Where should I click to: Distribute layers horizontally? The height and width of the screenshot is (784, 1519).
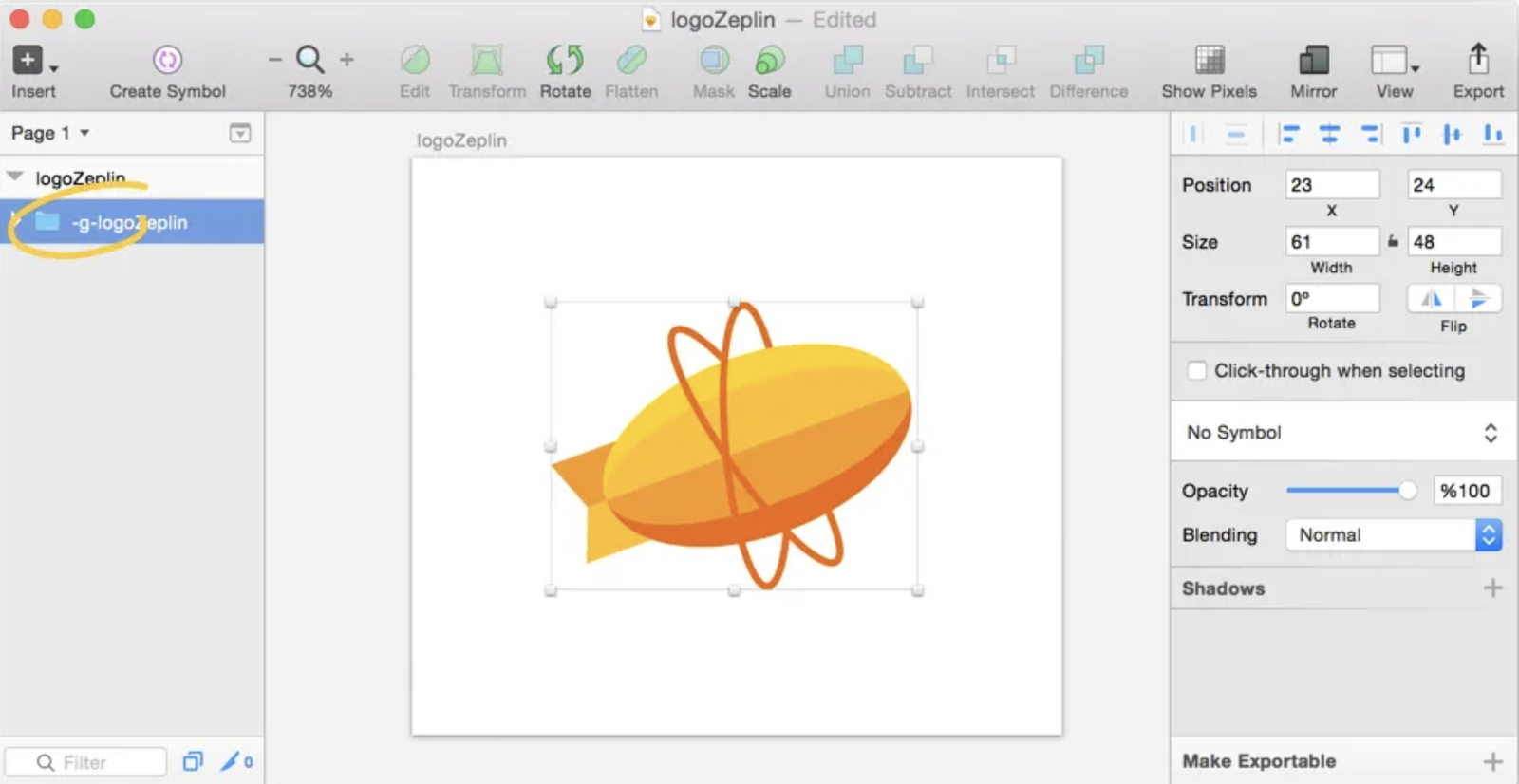pos(1193,134)
